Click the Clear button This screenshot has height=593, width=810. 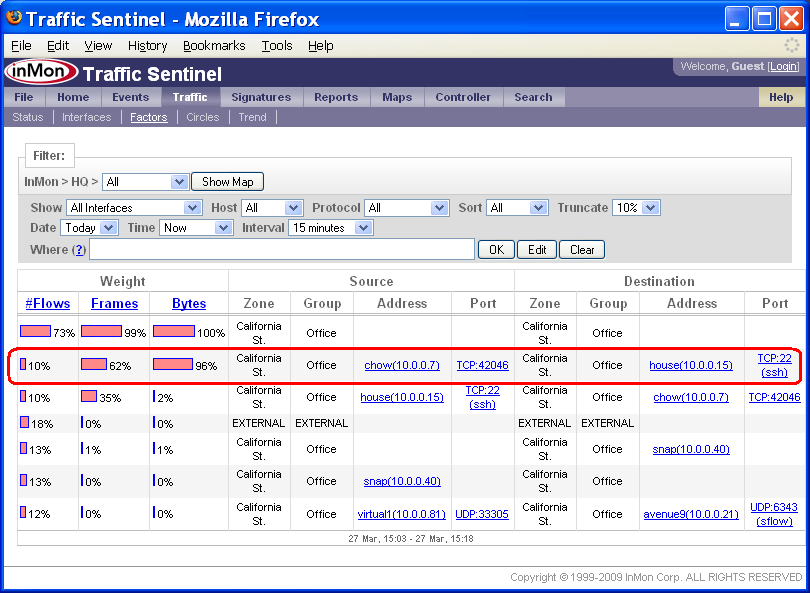pos(582,250)
